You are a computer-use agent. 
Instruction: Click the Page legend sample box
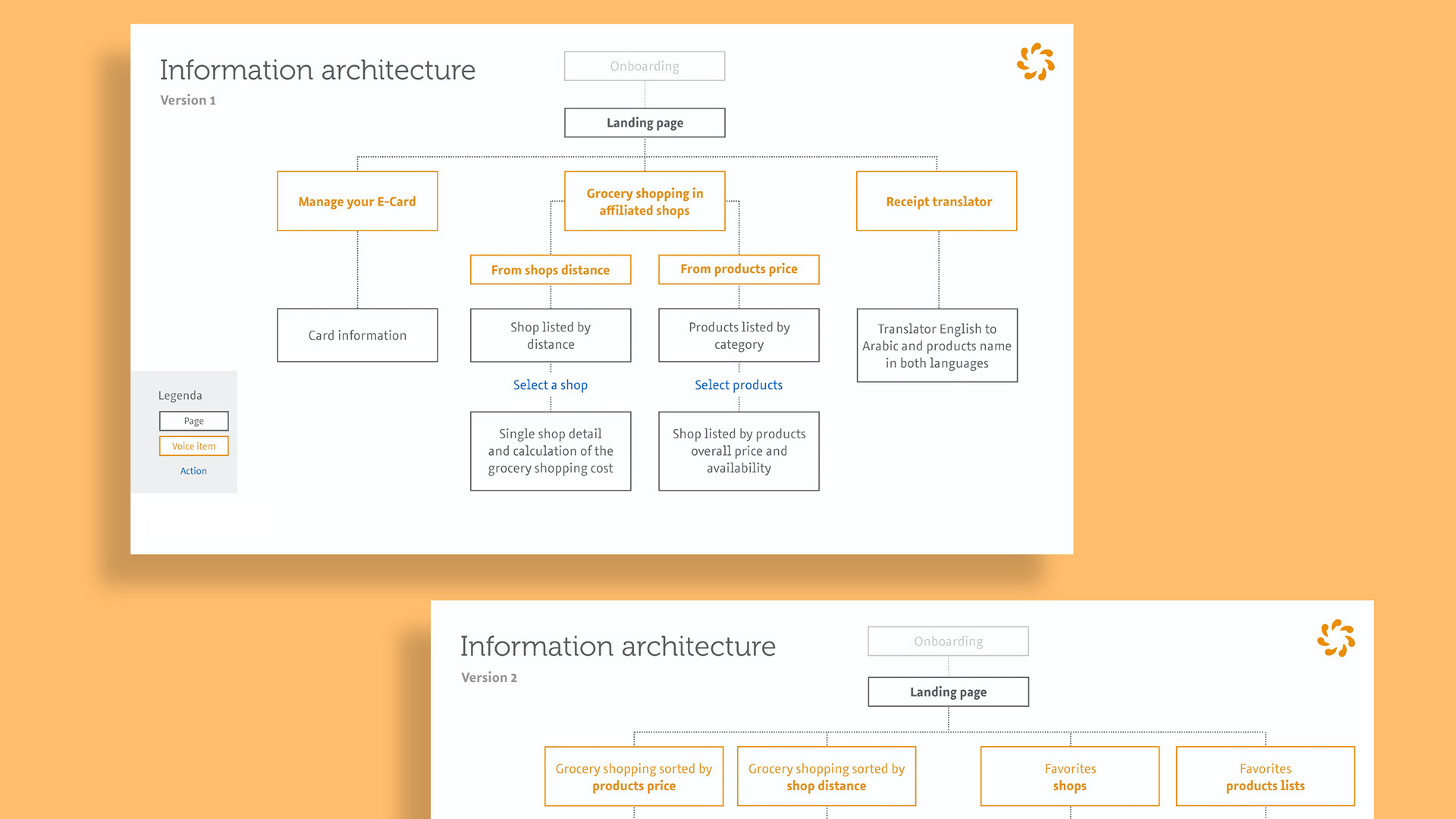[x=193, y=421]
